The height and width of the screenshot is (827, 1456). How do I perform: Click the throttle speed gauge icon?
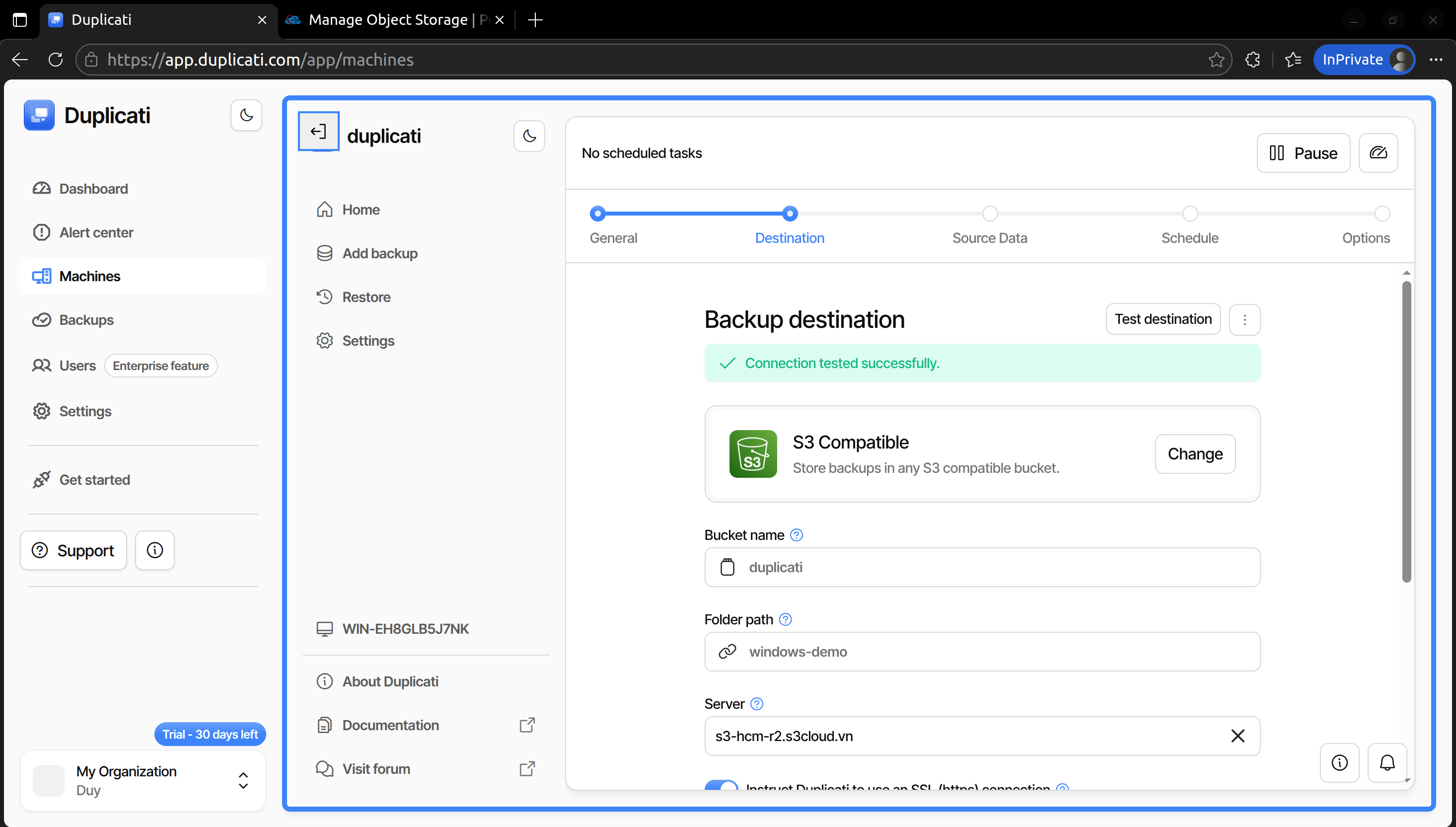(1378, 153)
